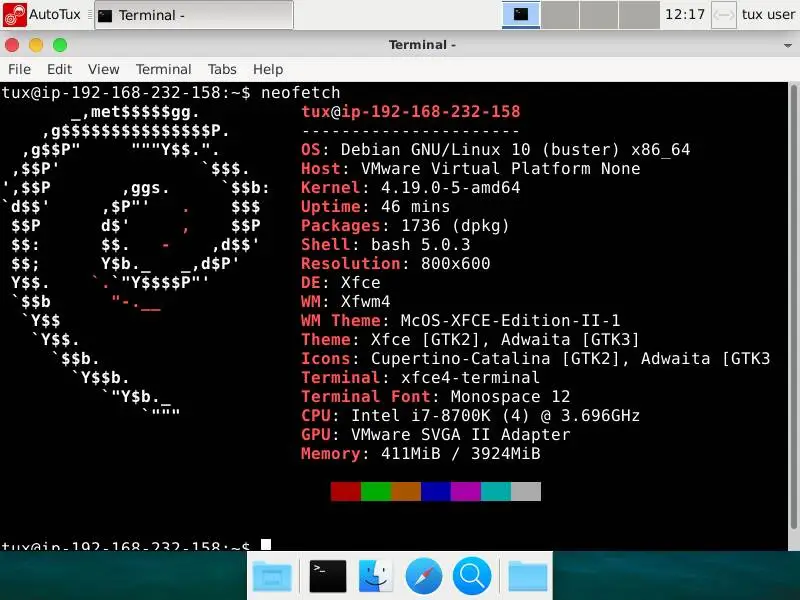Click the green color block
The image size is (800, 600).
(x=376, y=491)
